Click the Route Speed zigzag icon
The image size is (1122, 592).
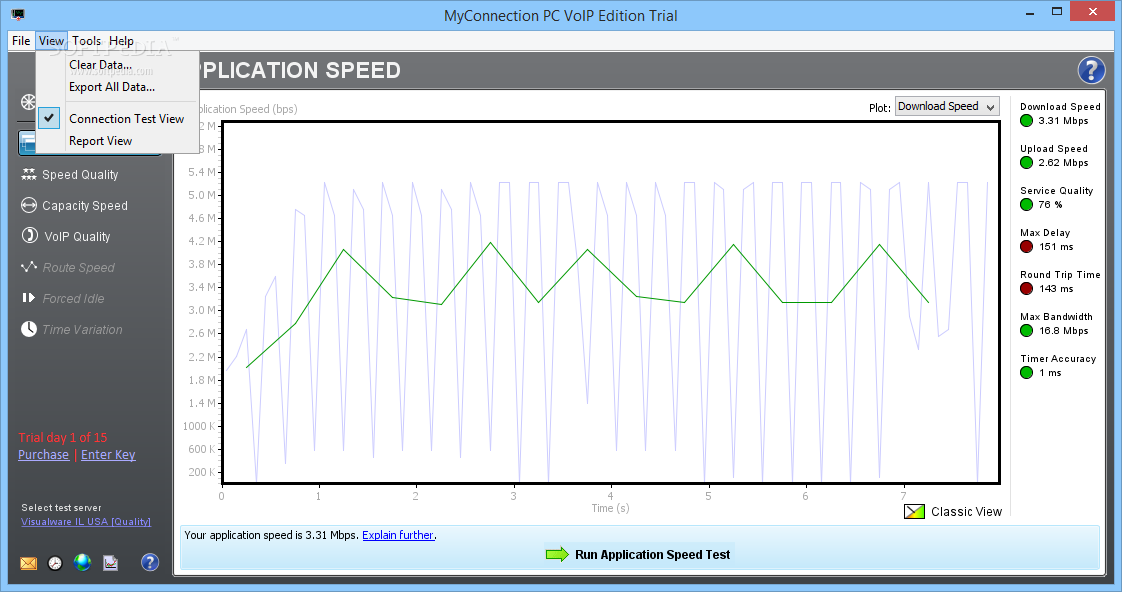pos(29,267)
